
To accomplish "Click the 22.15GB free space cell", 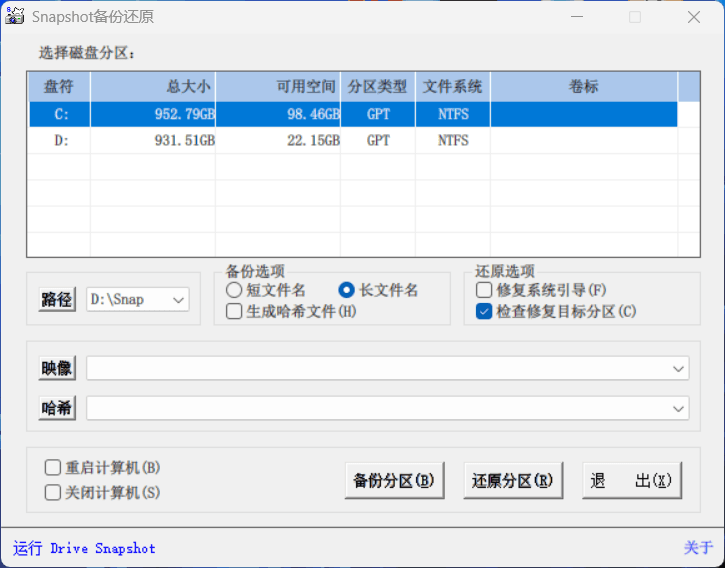I will click(x=278, y=140).
